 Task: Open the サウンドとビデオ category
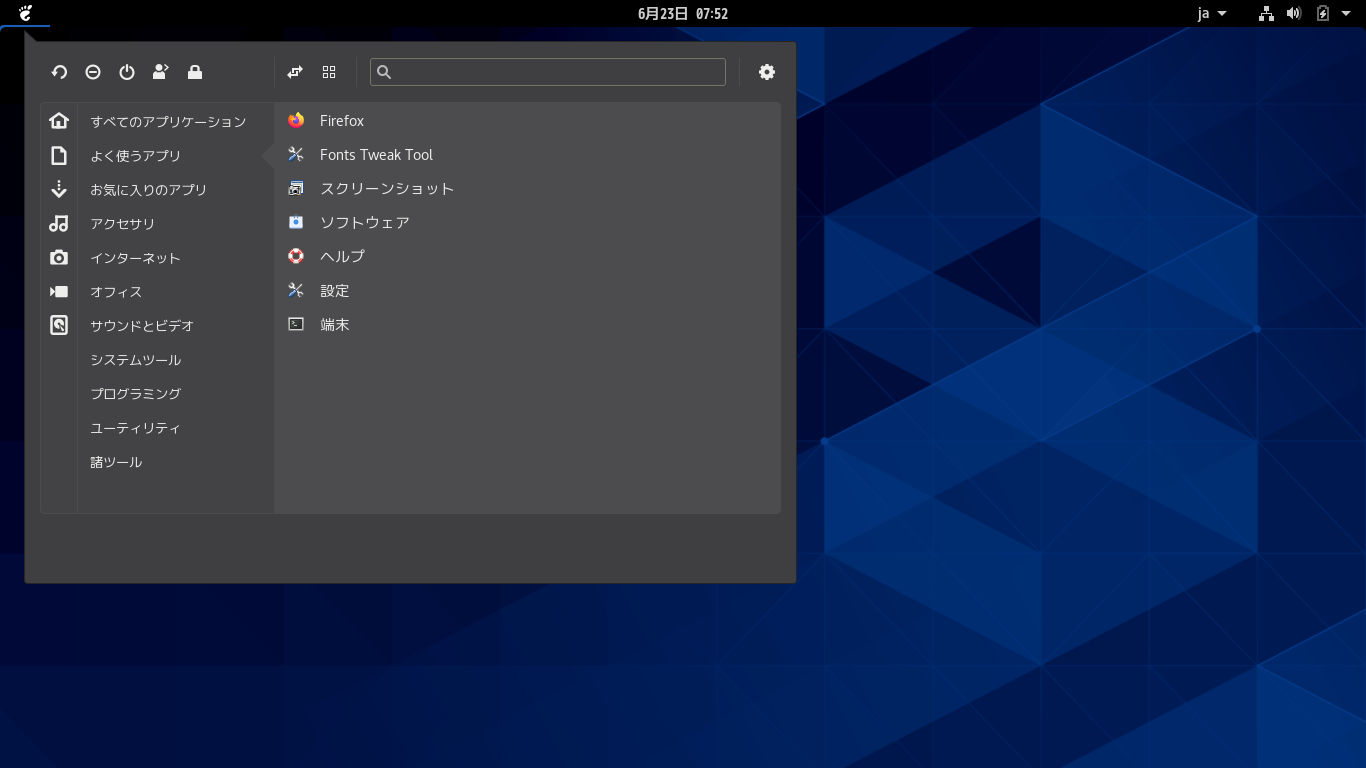click(x=142, y=326)
